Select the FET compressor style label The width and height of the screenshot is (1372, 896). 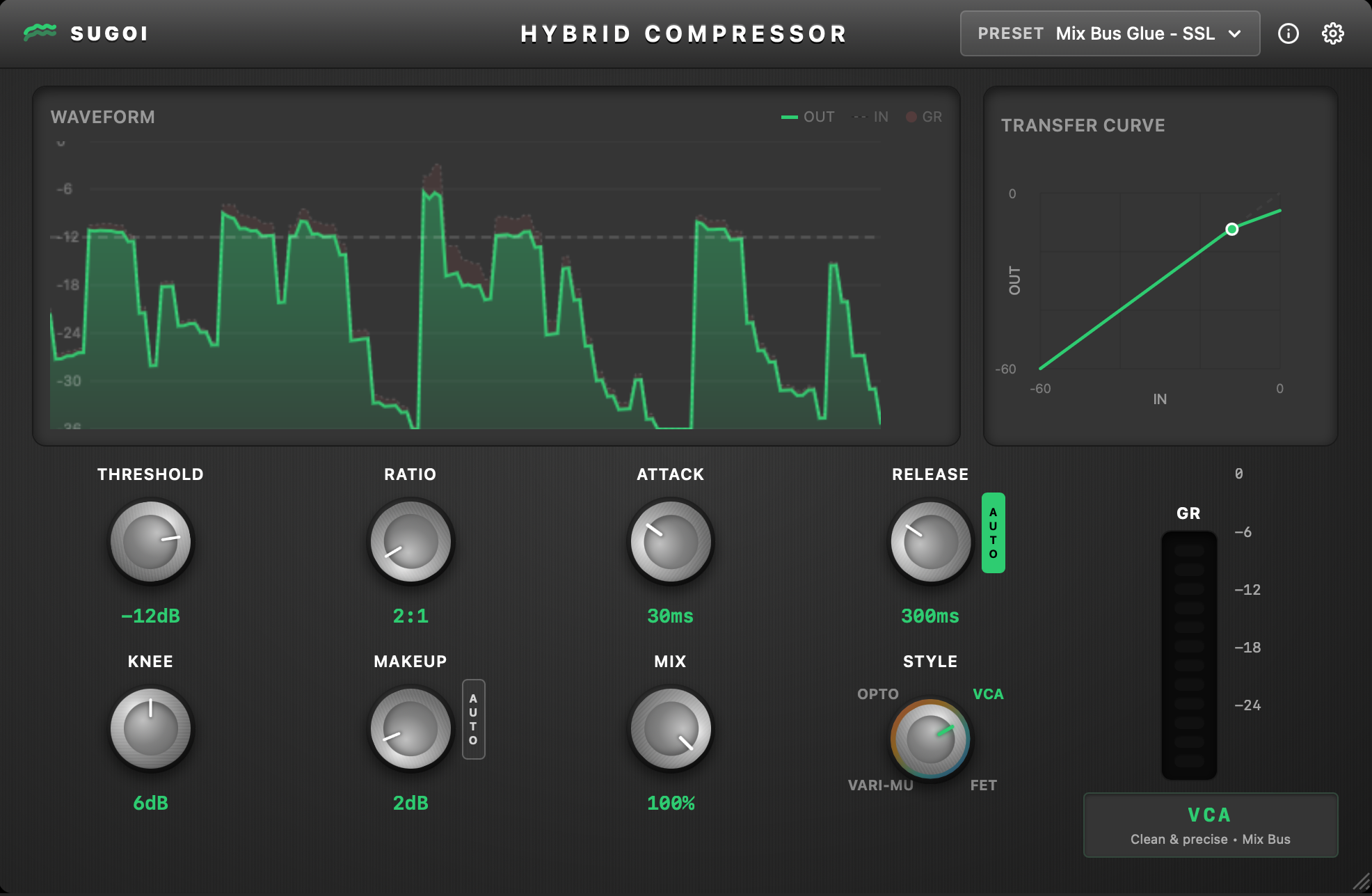point(984,785)
